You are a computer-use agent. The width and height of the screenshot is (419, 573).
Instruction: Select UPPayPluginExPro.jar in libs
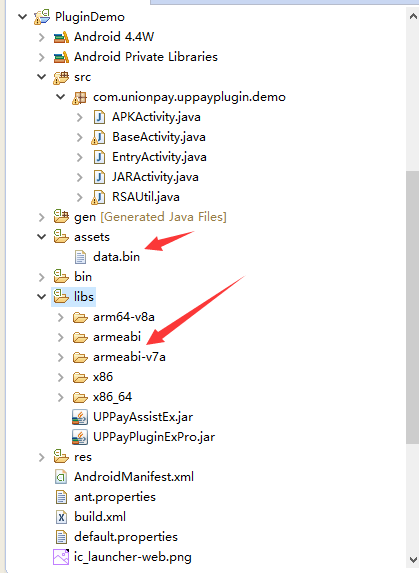click(x=154, y=437)
